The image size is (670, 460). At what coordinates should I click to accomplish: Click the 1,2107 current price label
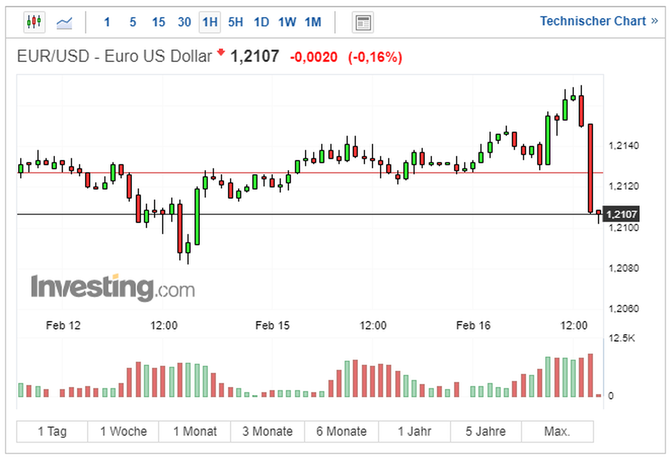621,214
